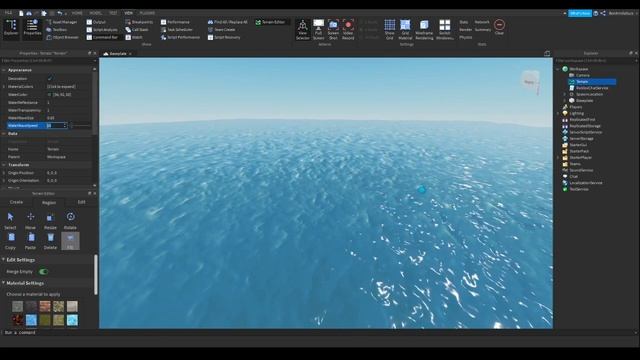This screenshot has height=360, width=640.
Task: Collapse the Material Settings section
Action: (3, 283)
